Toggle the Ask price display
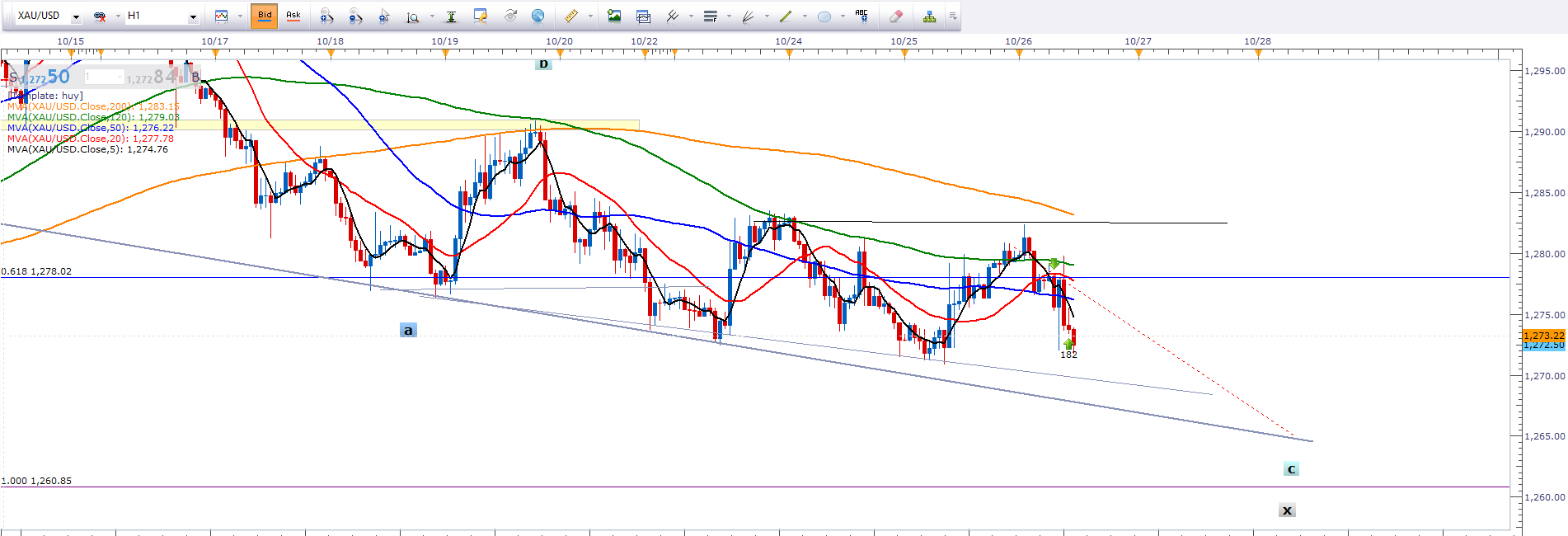 coord(293,16)
